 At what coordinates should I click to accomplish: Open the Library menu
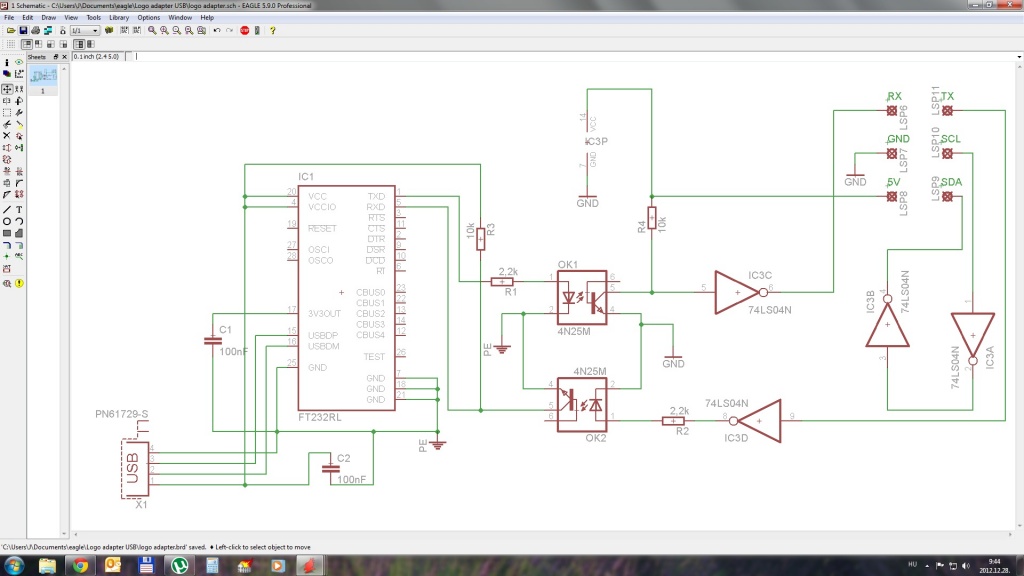point(119,18)
